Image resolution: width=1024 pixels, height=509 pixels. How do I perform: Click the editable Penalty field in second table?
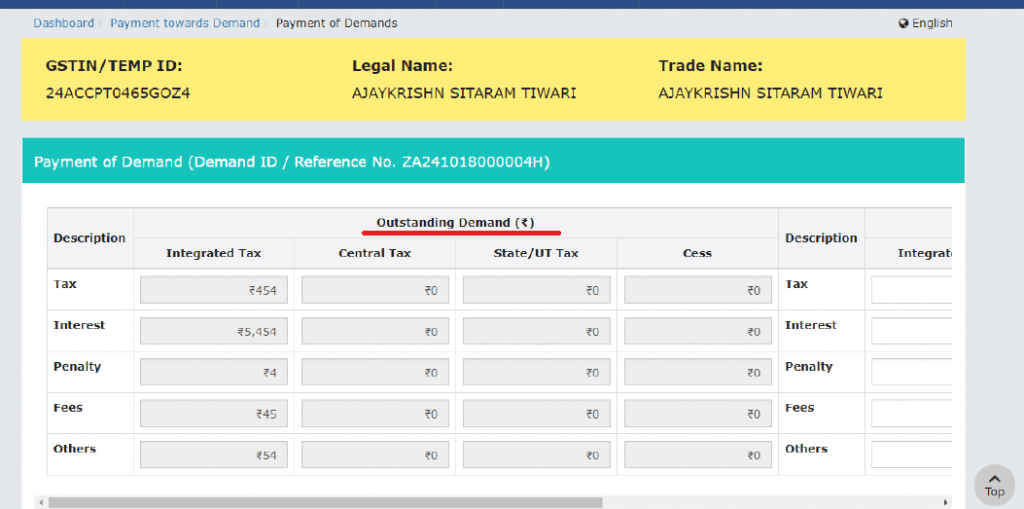pyautogui.click(x=912, y=372)
